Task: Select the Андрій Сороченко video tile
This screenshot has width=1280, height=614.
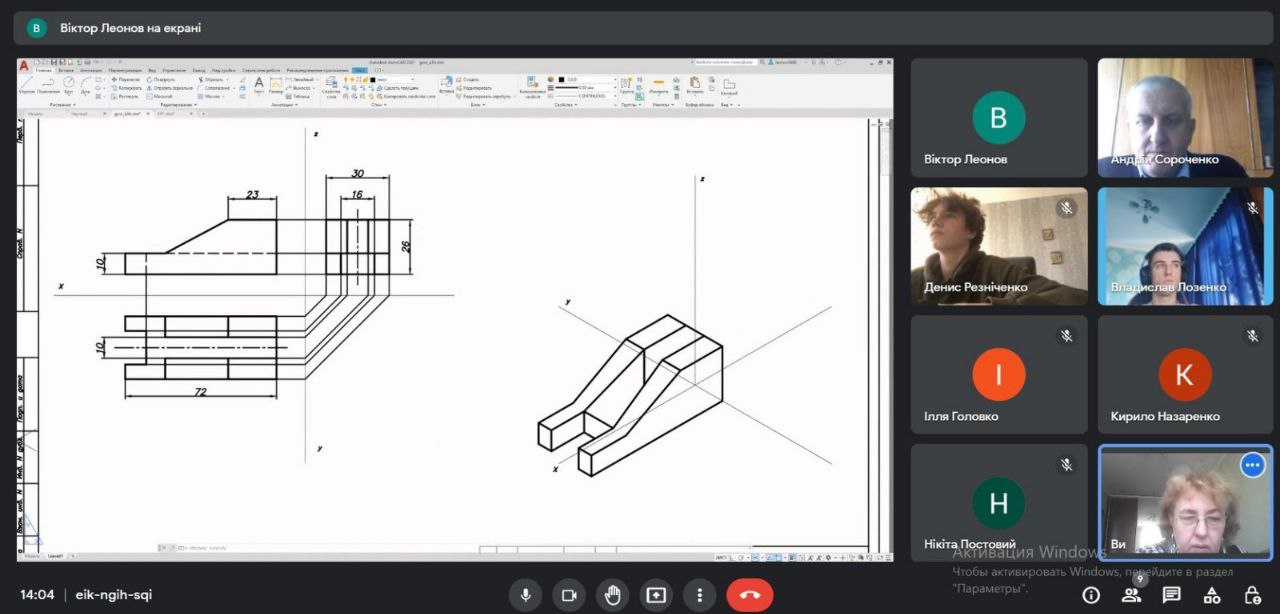Action: (1185, 118)
